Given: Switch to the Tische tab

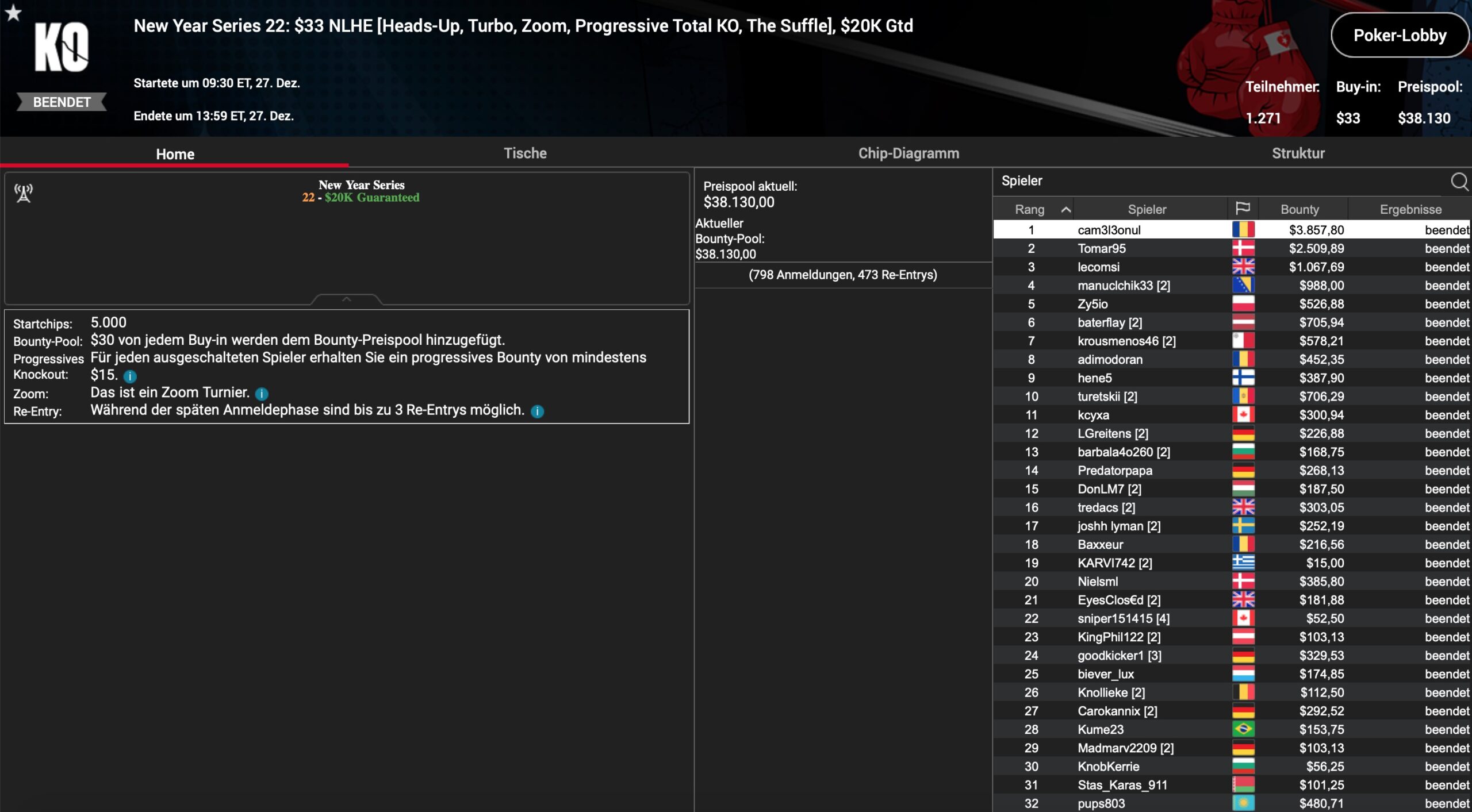Looking at the screenshot, I should [524, 153].
